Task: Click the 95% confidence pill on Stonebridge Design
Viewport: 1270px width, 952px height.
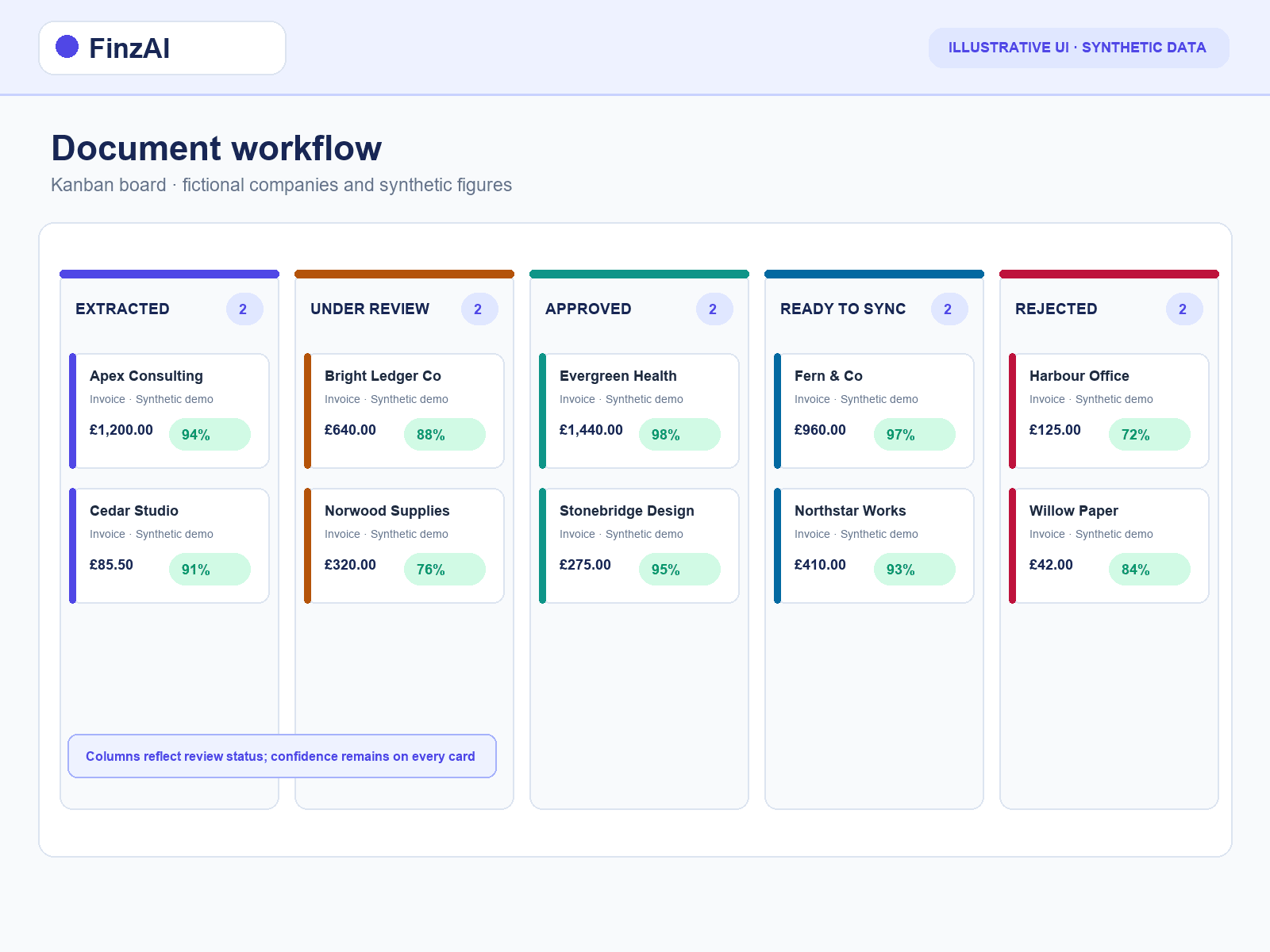Action: pyautogui.click(x=679, y=569)
